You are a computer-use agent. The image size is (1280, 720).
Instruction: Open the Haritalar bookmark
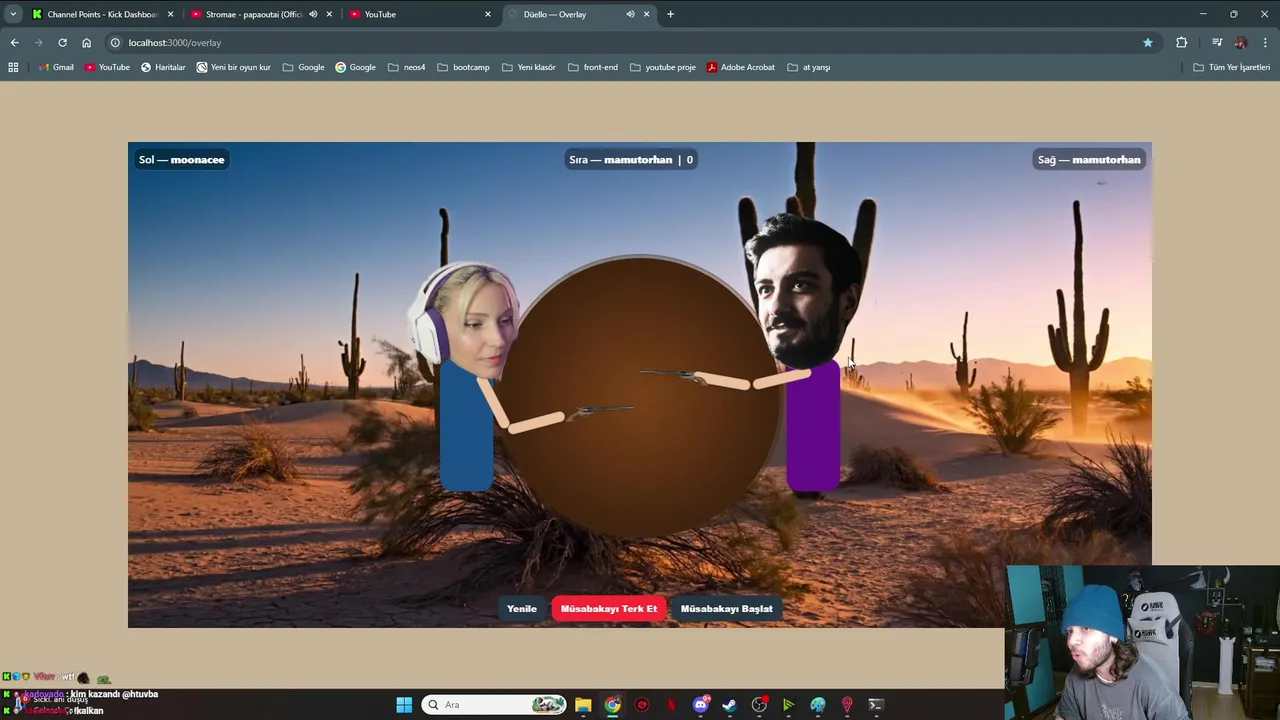[x=163, y=67]
